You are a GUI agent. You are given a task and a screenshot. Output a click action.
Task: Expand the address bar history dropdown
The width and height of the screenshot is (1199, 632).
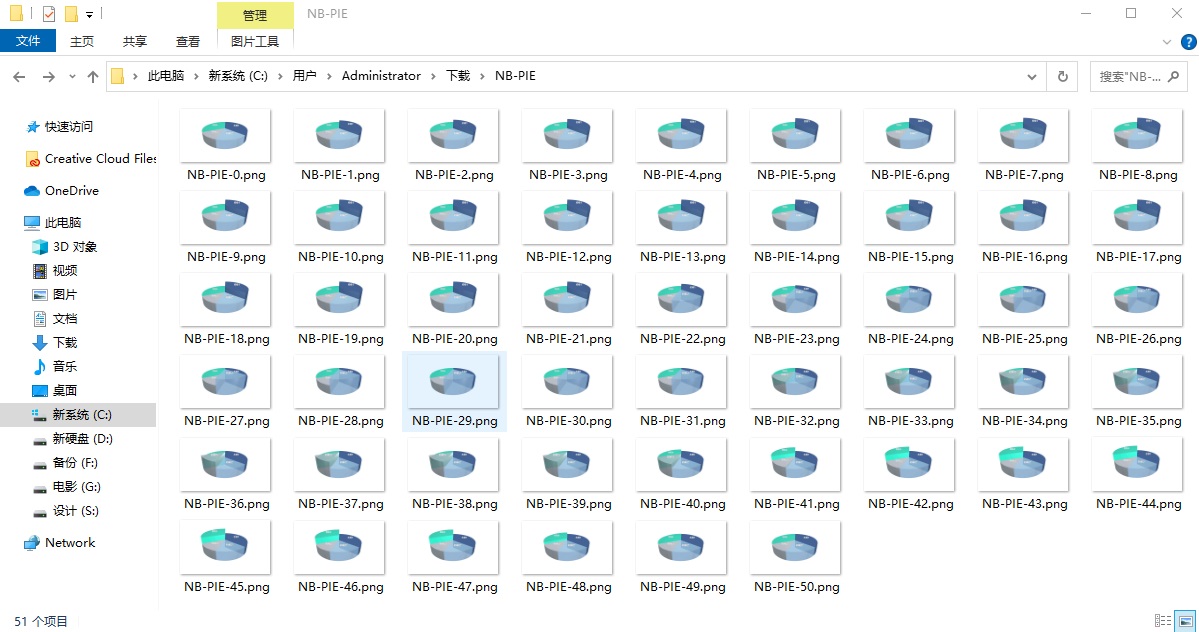(x=1032, y=76)
